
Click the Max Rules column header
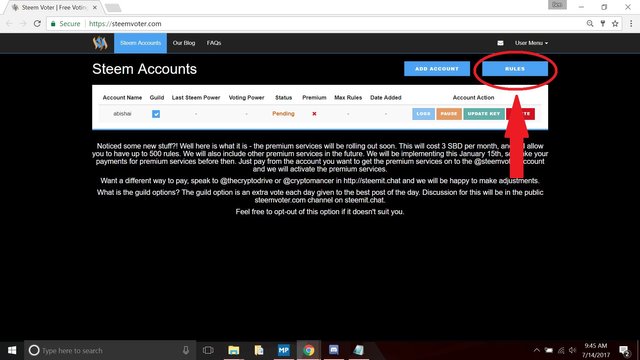pos(348,98)
